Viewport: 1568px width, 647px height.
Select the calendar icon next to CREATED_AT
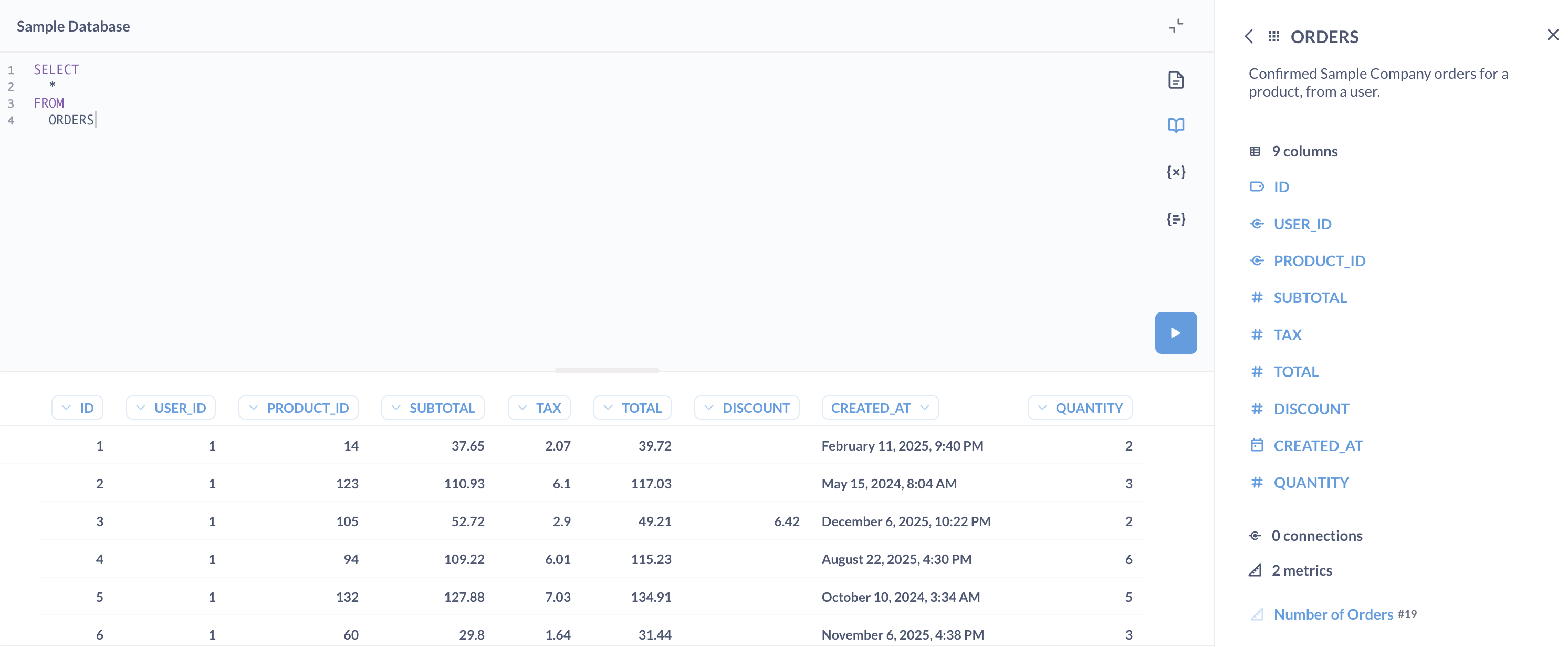tap(1257, 445)
